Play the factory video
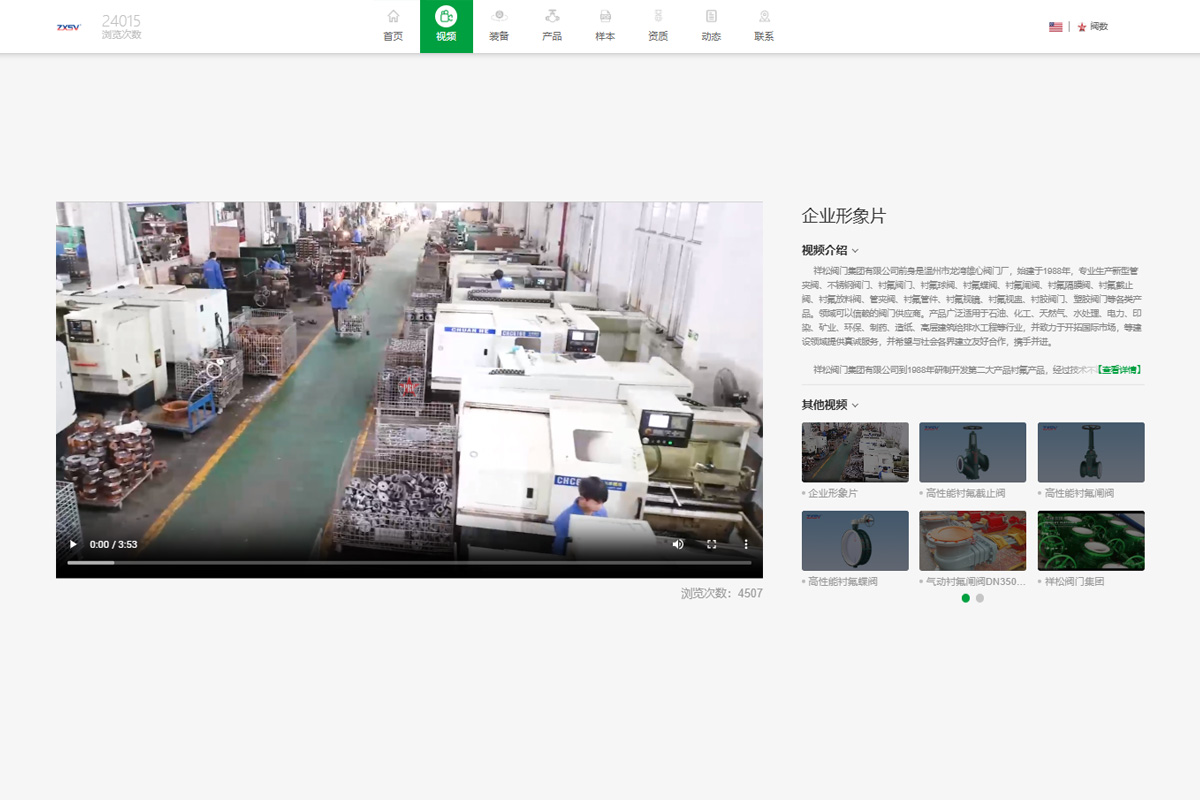This screenshot has height=800, width=1200. point(73,544)
